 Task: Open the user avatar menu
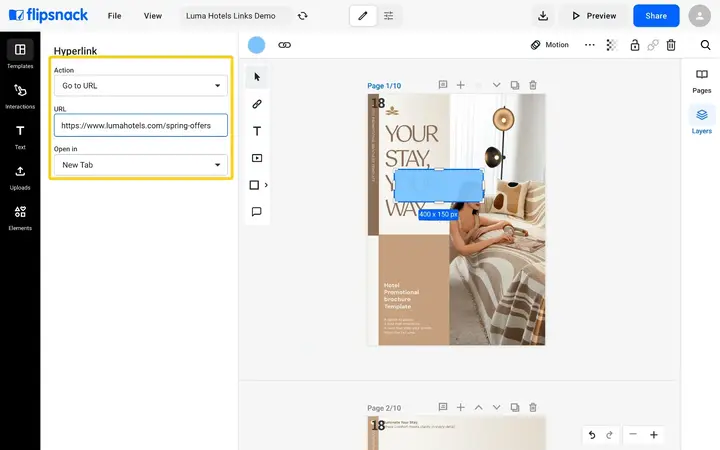pos(699,16)
